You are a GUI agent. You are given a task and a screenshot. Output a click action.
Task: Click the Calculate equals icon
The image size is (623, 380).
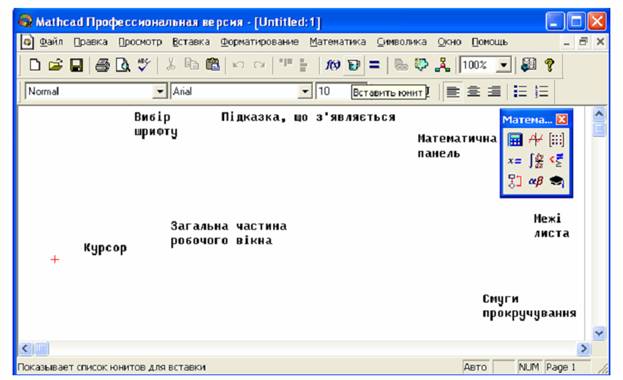pyautogui.click(x=374, y=64)
